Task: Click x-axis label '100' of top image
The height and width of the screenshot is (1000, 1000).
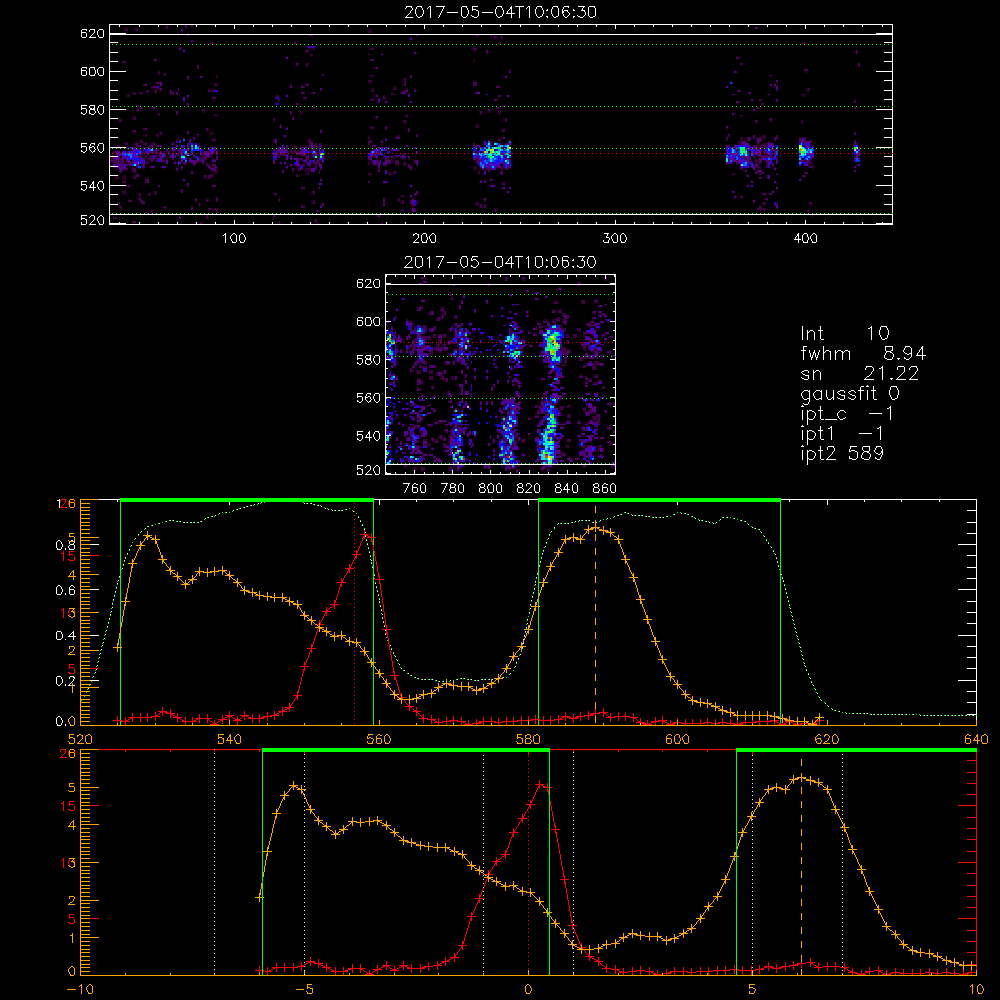Action: click(234, 239)
